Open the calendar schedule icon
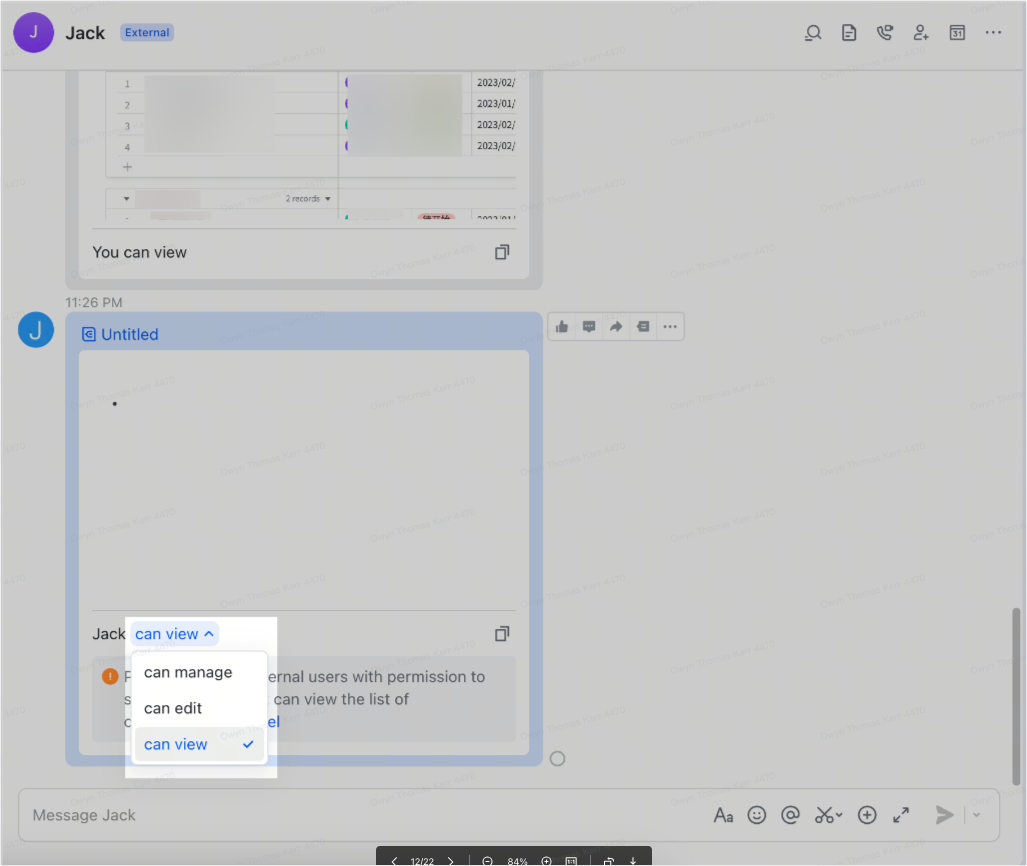 tap(957, 32)
